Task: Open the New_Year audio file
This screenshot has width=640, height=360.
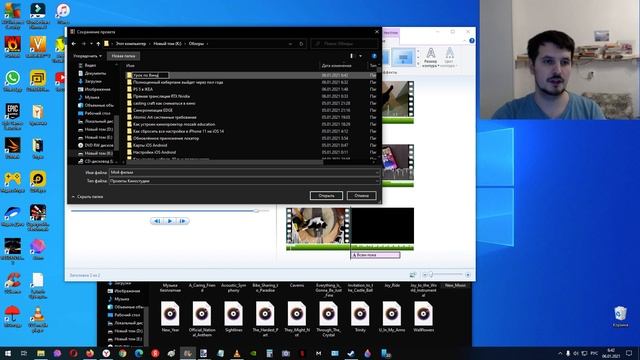Action: point(170,317)
